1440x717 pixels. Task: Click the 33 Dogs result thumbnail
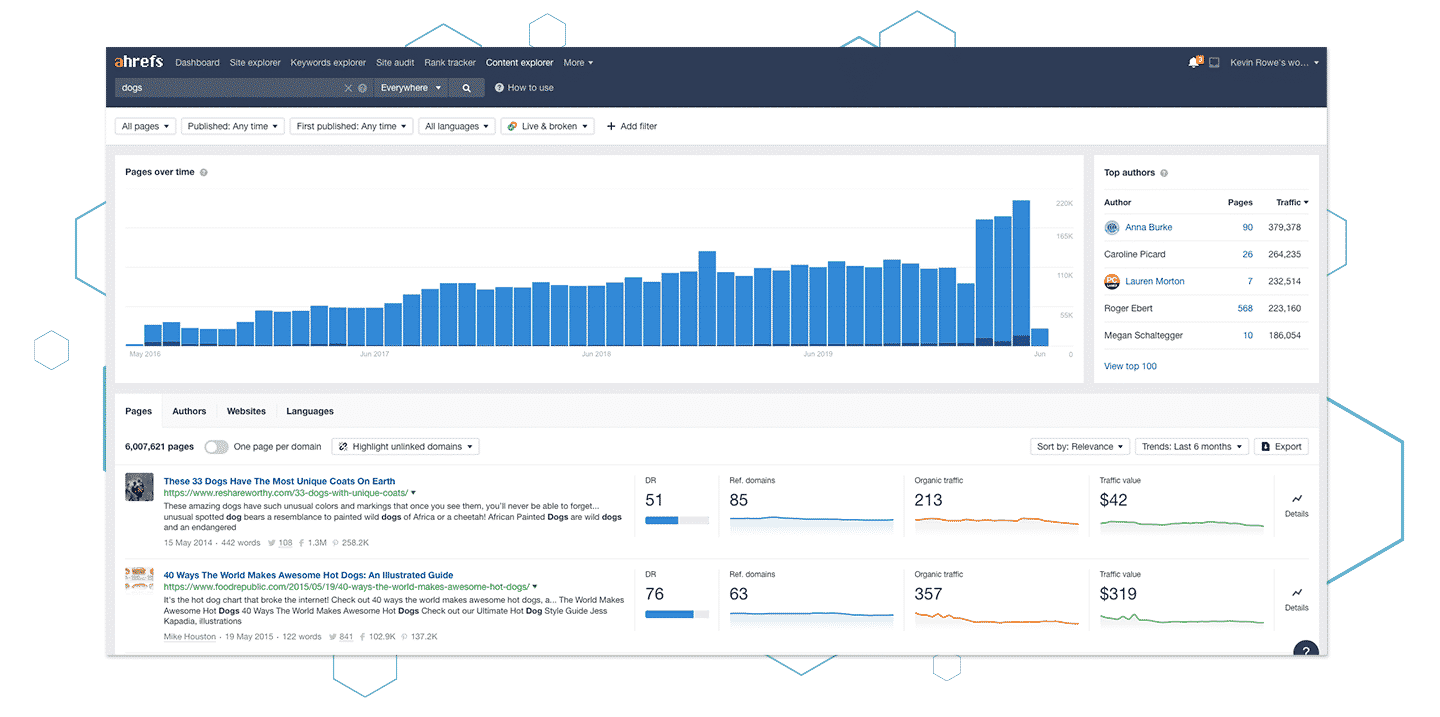tap(139, 487)
